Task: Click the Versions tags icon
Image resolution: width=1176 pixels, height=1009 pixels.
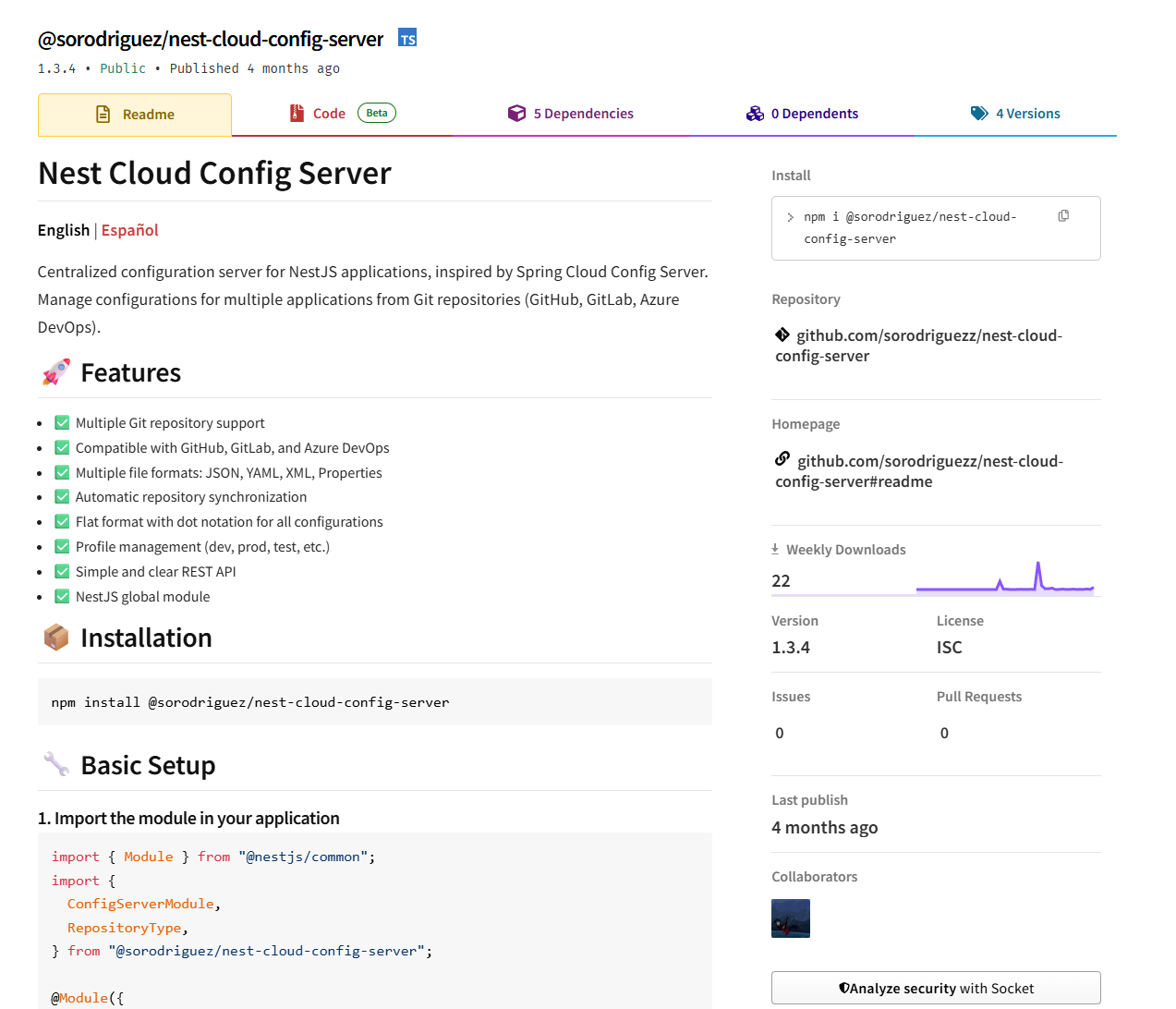Action: 979,113
